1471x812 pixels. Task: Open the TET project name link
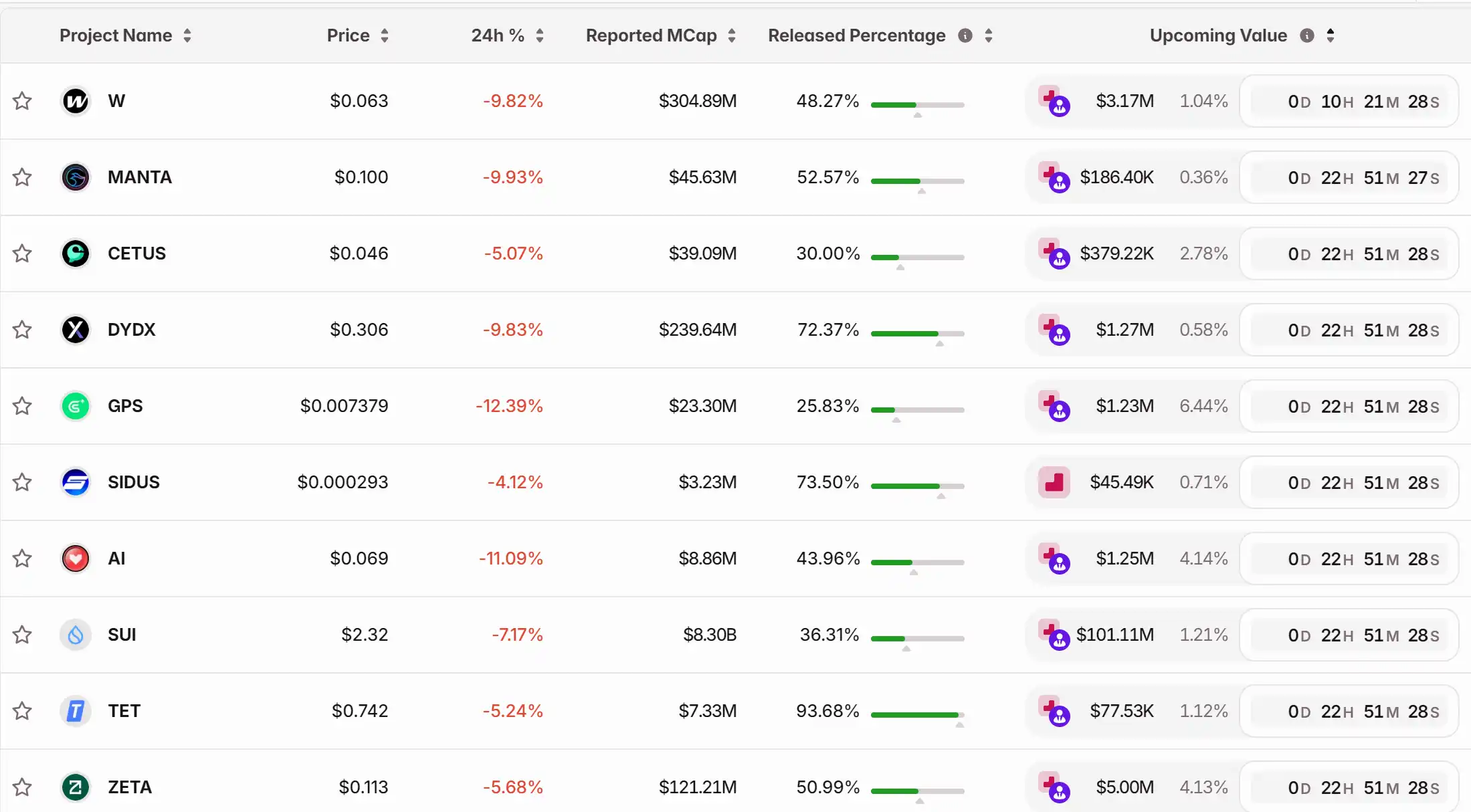click(x=124, y=711)
